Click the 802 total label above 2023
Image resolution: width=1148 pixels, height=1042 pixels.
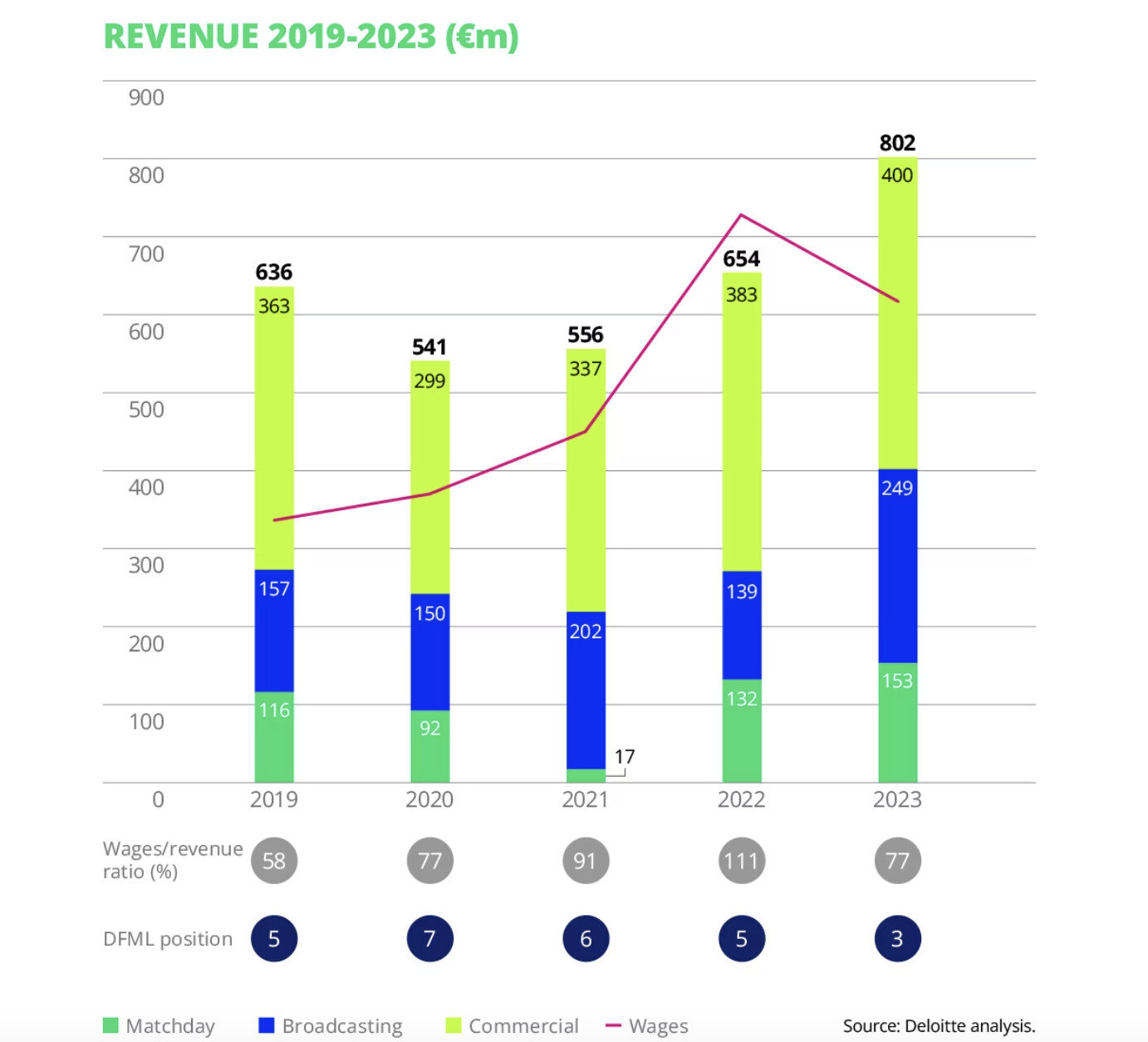(x=897, y=143)
